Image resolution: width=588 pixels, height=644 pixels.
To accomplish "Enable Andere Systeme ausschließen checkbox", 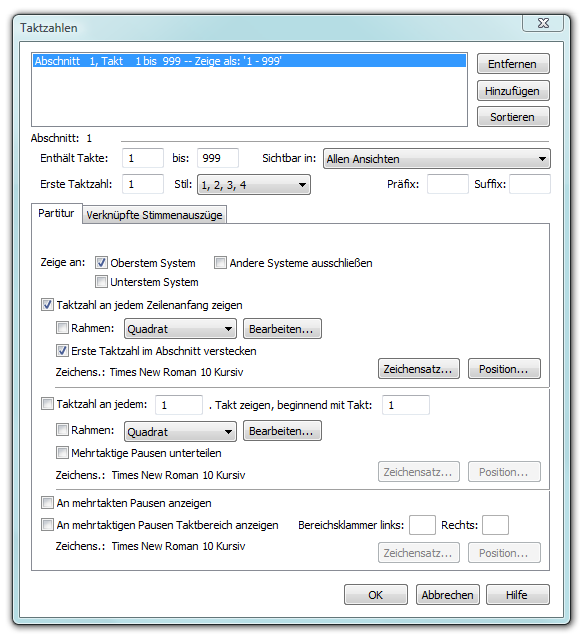I will pos(220,263).
